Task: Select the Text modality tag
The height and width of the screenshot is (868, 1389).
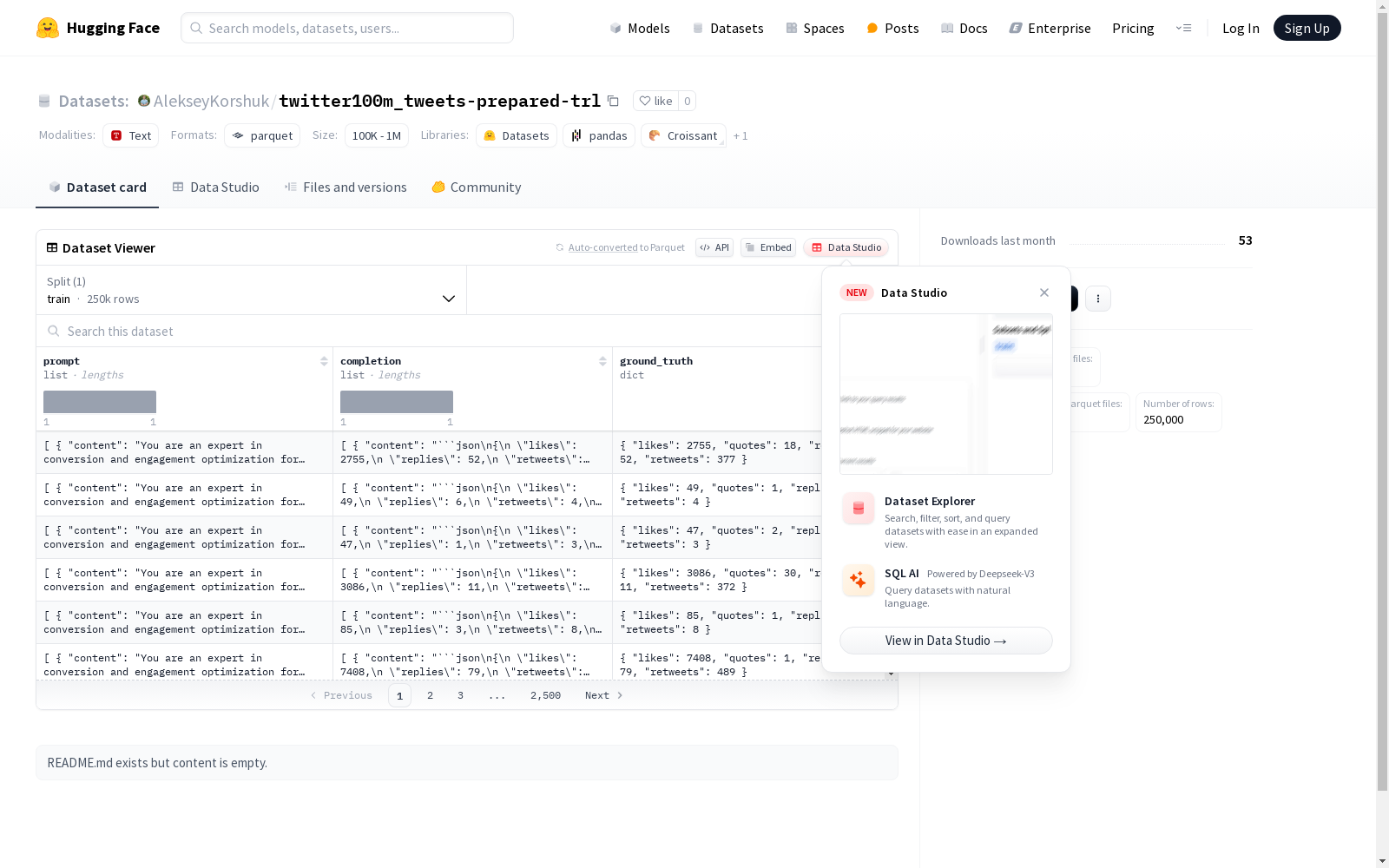Action: (x=131, y=135)
